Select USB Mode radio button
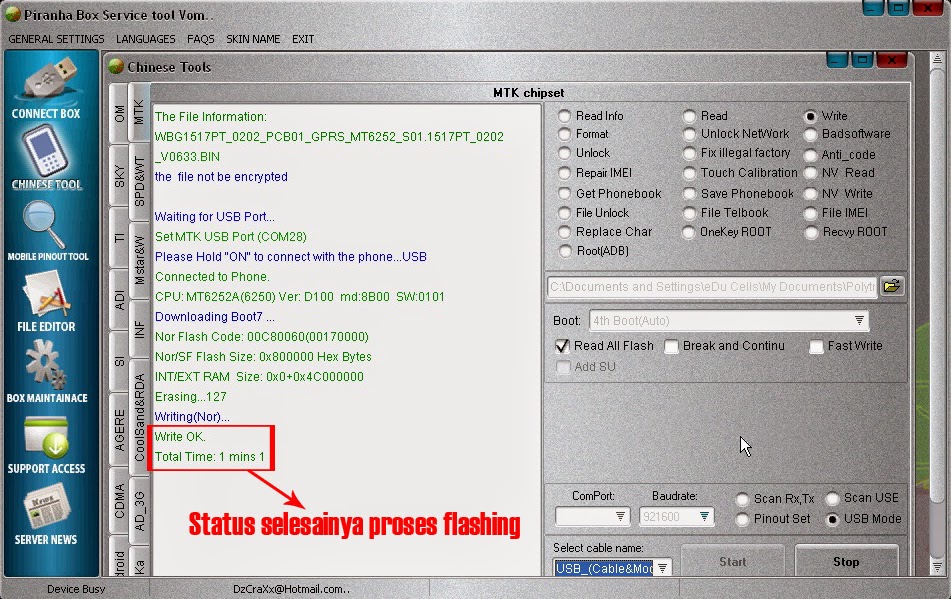This screenshot has width=951, height=599. click(833, 520)
